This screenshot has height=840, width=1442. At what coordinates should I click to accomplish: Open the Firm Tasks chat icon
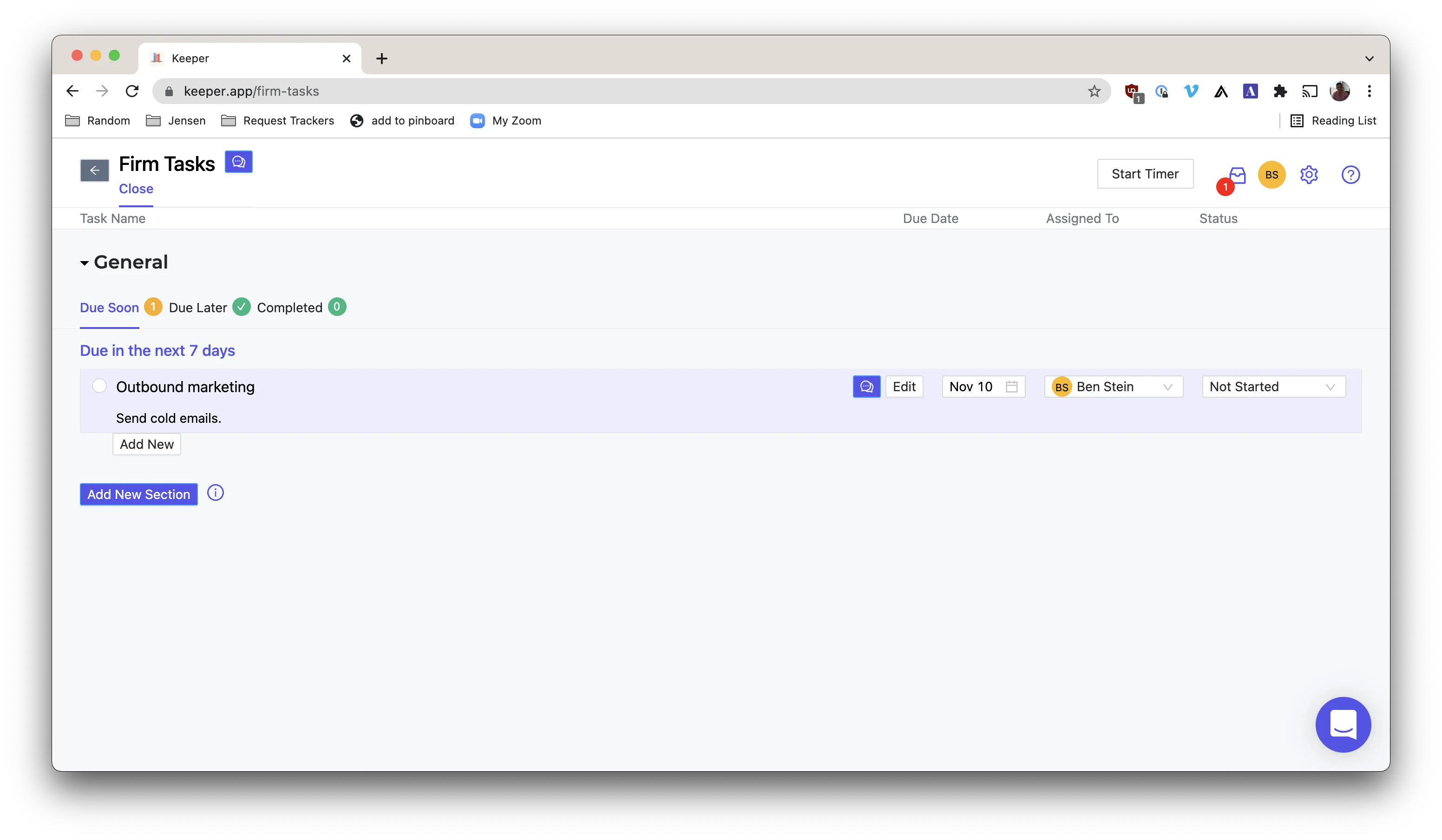coord(239,162)
